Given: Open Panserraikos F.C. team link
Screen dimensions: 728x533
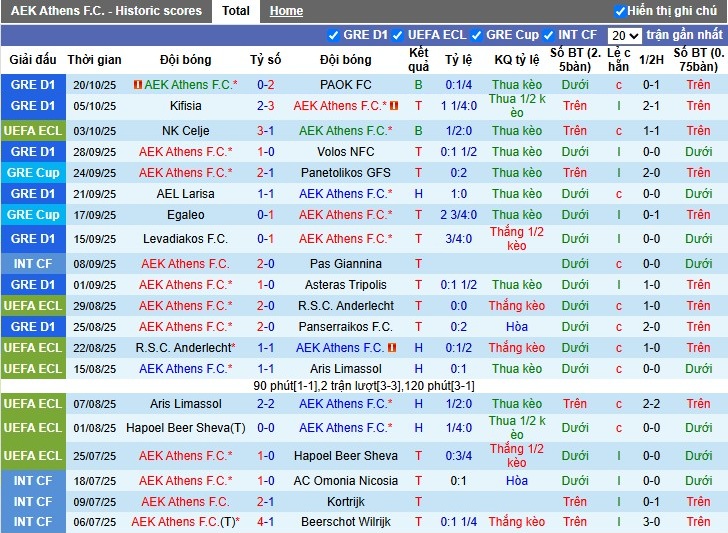Looking at the screenshot, I should [346, 327].
